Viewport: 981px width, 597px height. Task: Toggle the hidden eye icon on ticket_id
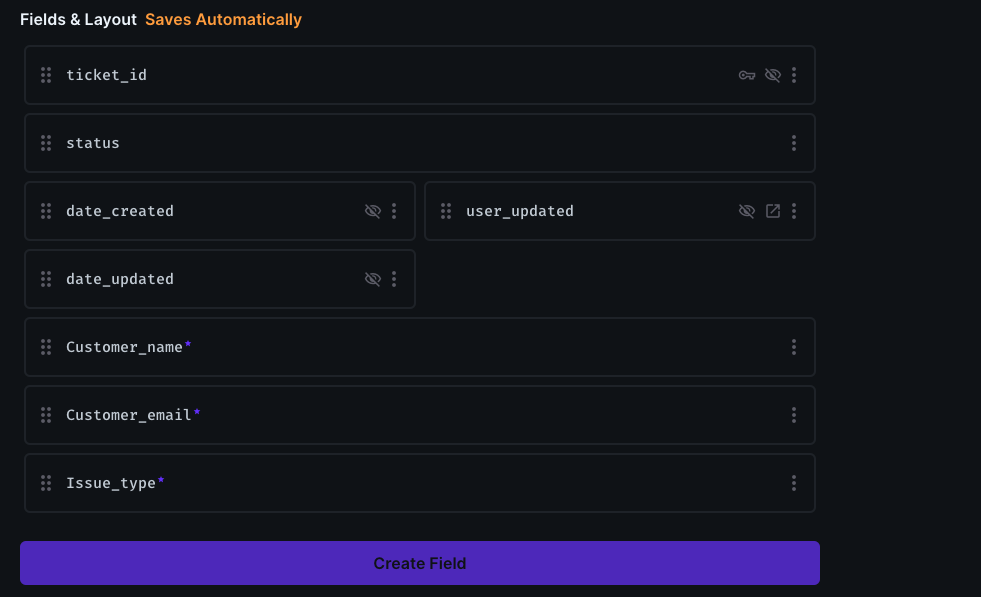click(x=773, y=75)
